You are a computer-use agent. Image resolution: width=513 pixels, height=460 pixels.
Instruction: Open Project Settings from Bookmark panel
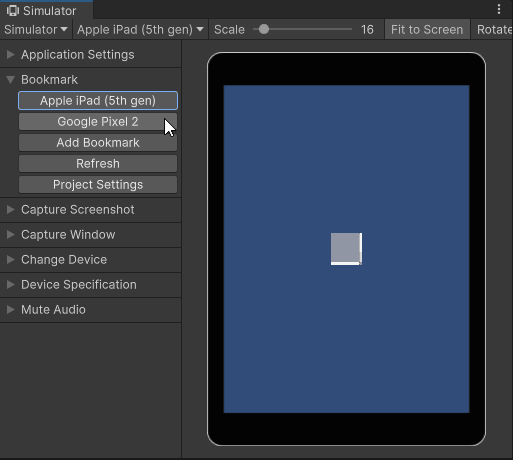click(x=98, y=185)
